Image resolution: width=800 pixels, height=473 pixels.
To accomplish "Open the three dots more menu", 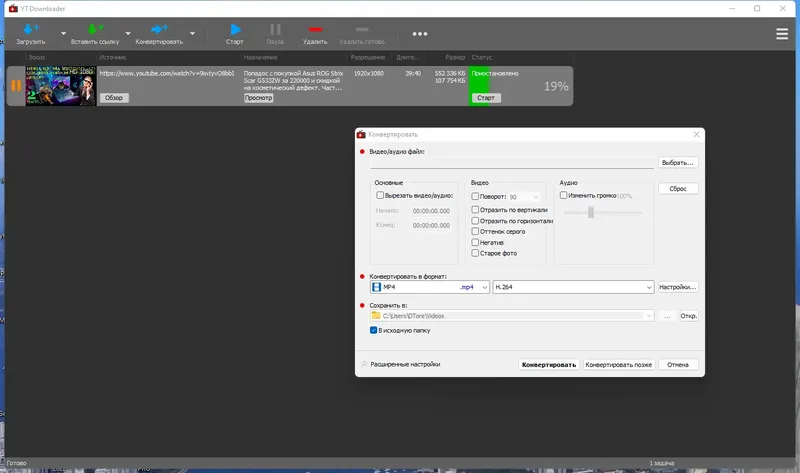I will coord(420,34).
